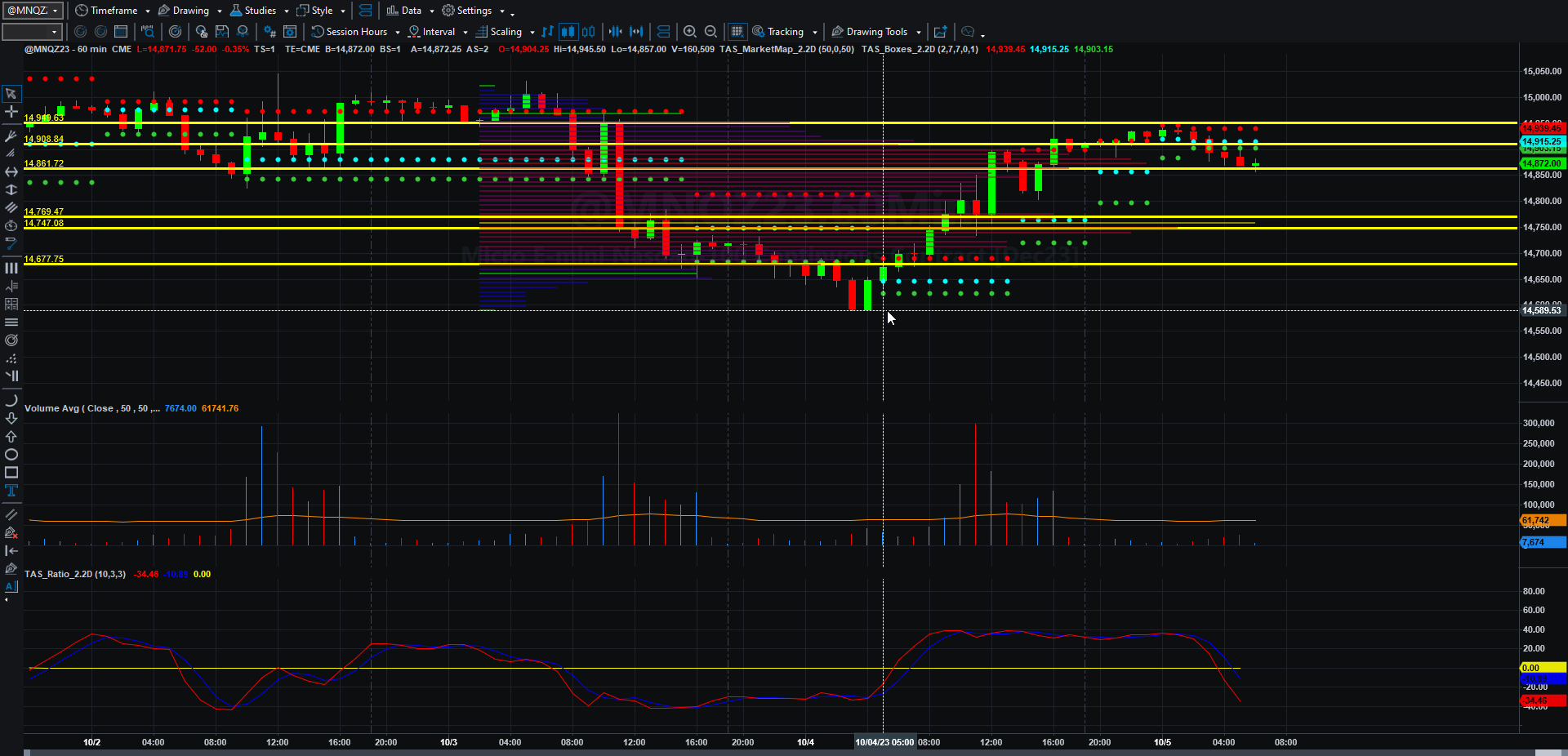Viewport: 1568px width, 756px height.
Task: Click the Drawing Tools button
Action: tap(876, 32)
